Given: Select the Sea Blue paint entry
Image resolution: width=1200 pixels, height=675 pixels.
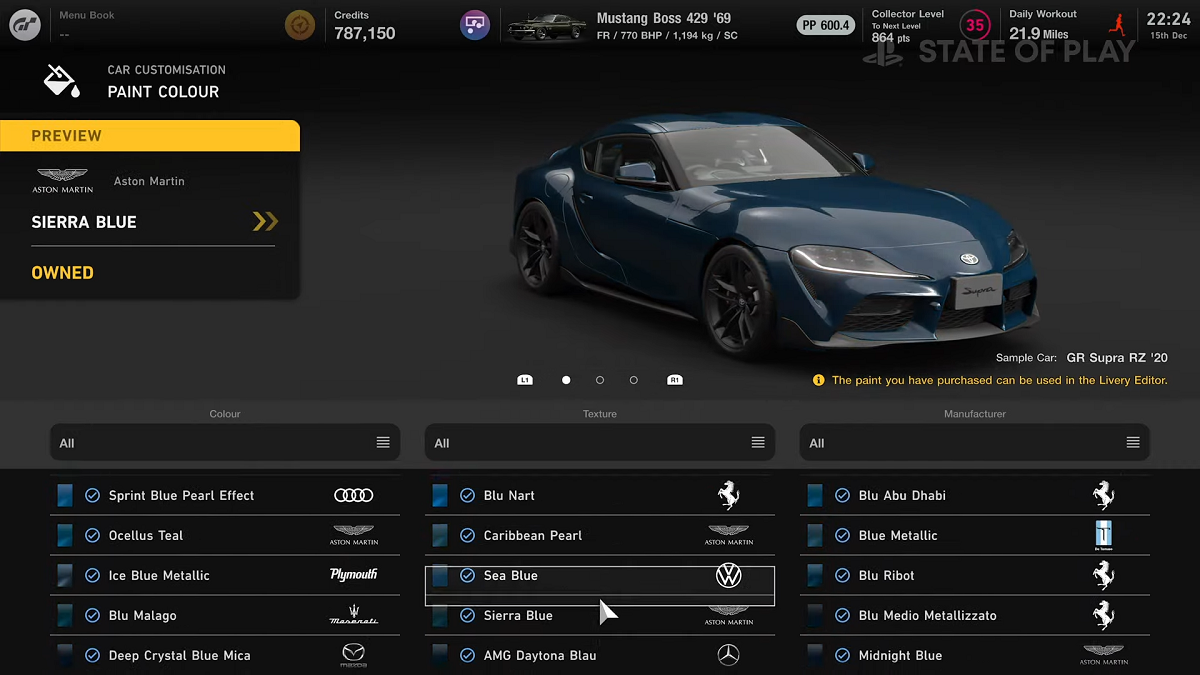Looking at the screenshot, I should point(600,576).
